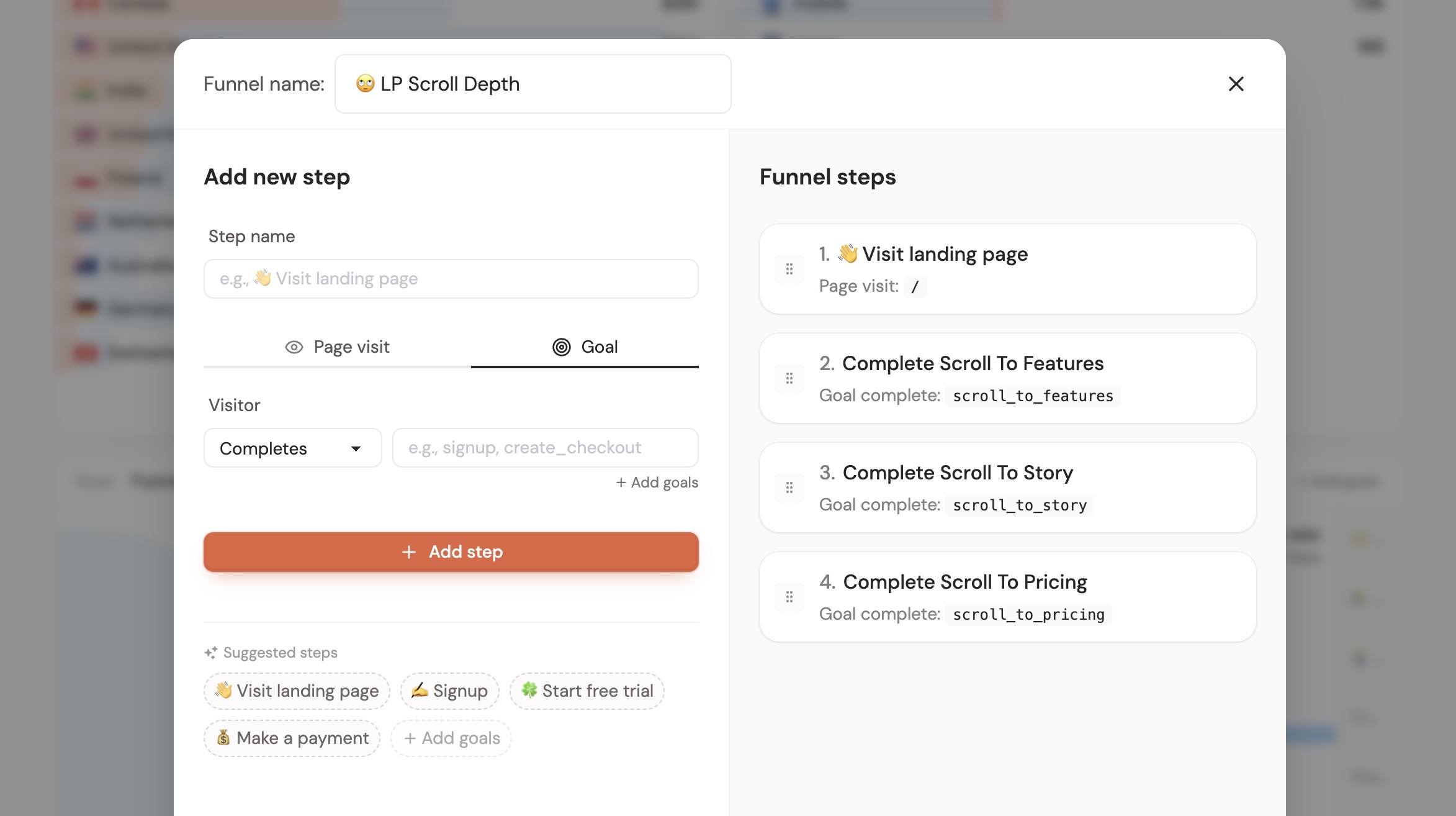Click the sparkle icon beside Suggested steps
The width and height of the screenshot is (1456, 816).
[x=211, y=653]
